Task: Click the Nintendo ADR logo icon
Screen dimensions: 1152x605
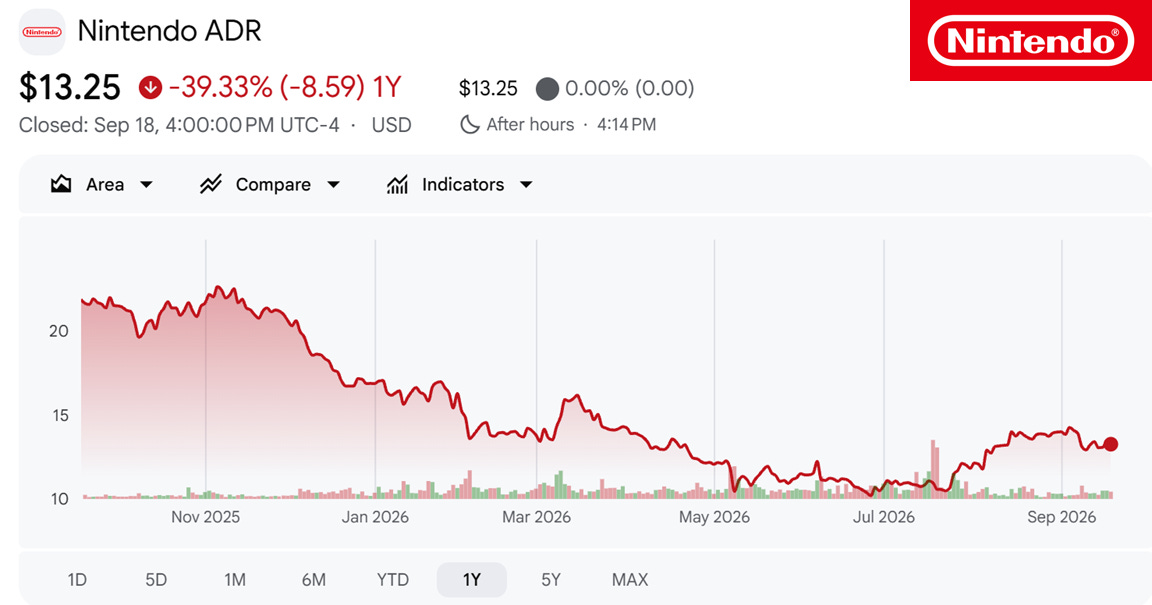Action: coord(42,32)
